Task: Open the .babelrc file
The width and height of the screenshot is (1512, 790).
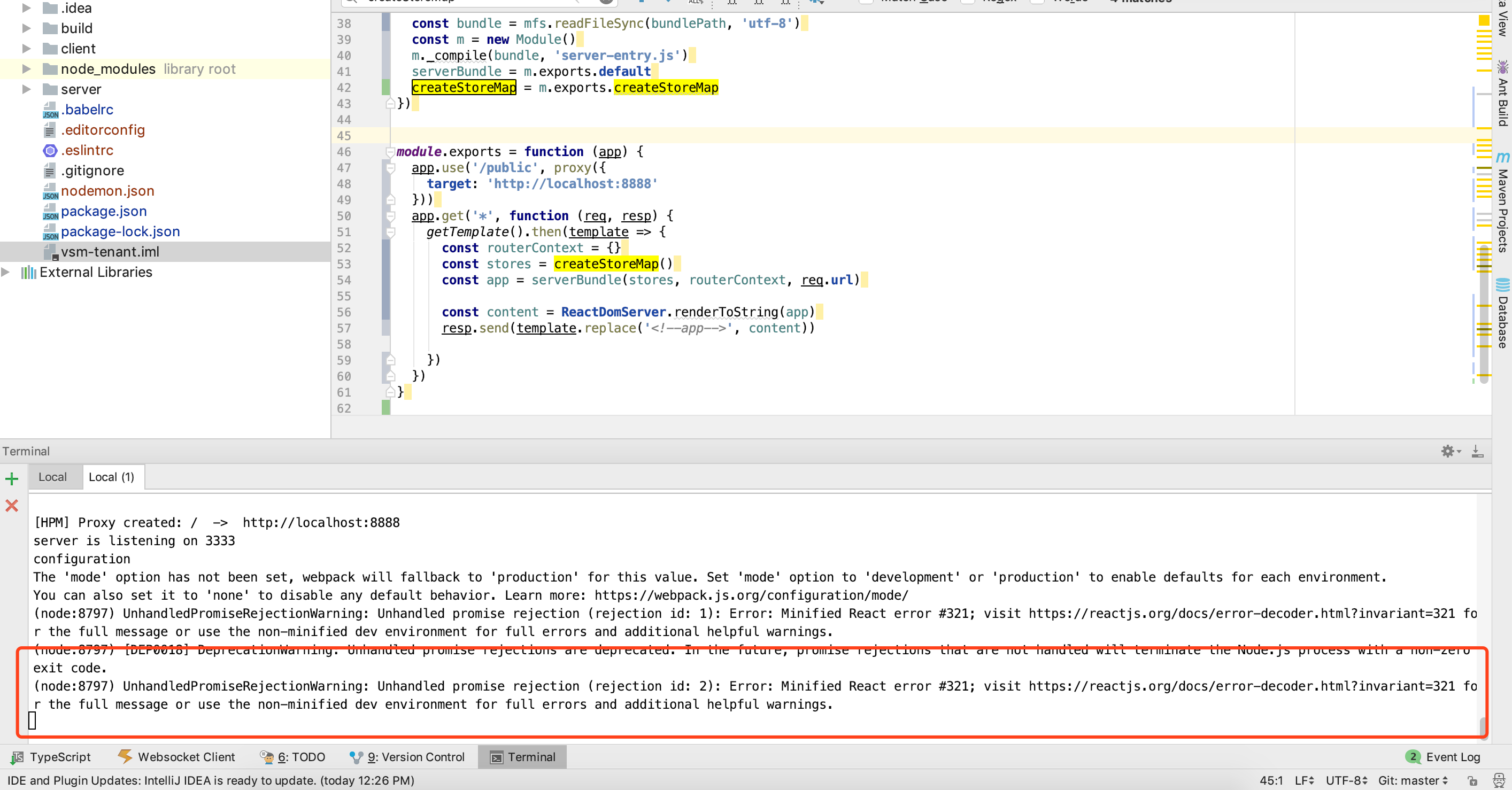Action: click(x=87, y=110)
